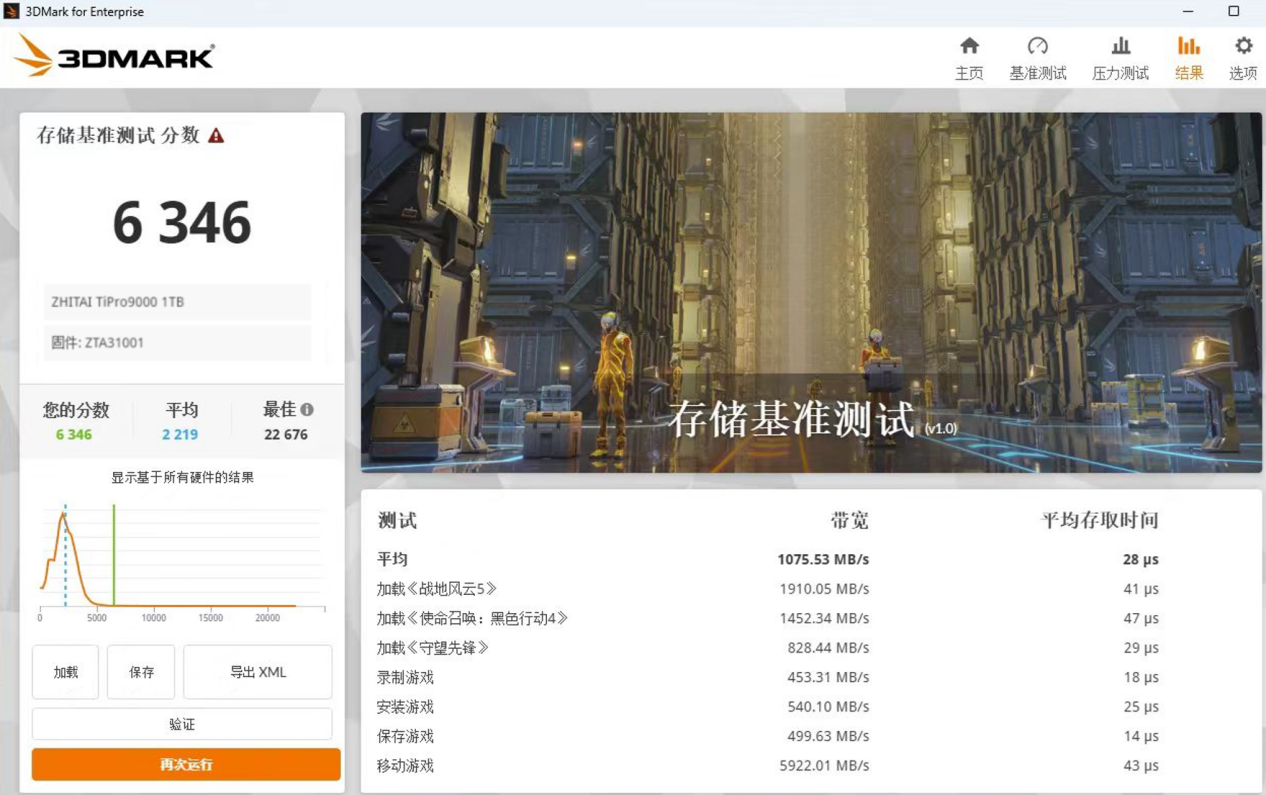Click the info icon beside 最佳
1266x795 pixels.
[x=307, y=409]
